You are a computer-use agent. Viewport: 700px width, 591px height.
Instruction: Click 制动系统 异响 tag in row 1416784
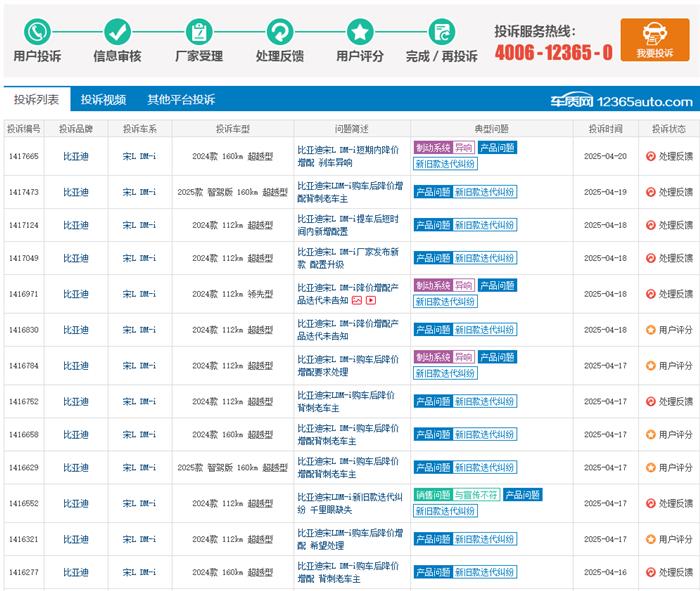(x=444, y=357)
